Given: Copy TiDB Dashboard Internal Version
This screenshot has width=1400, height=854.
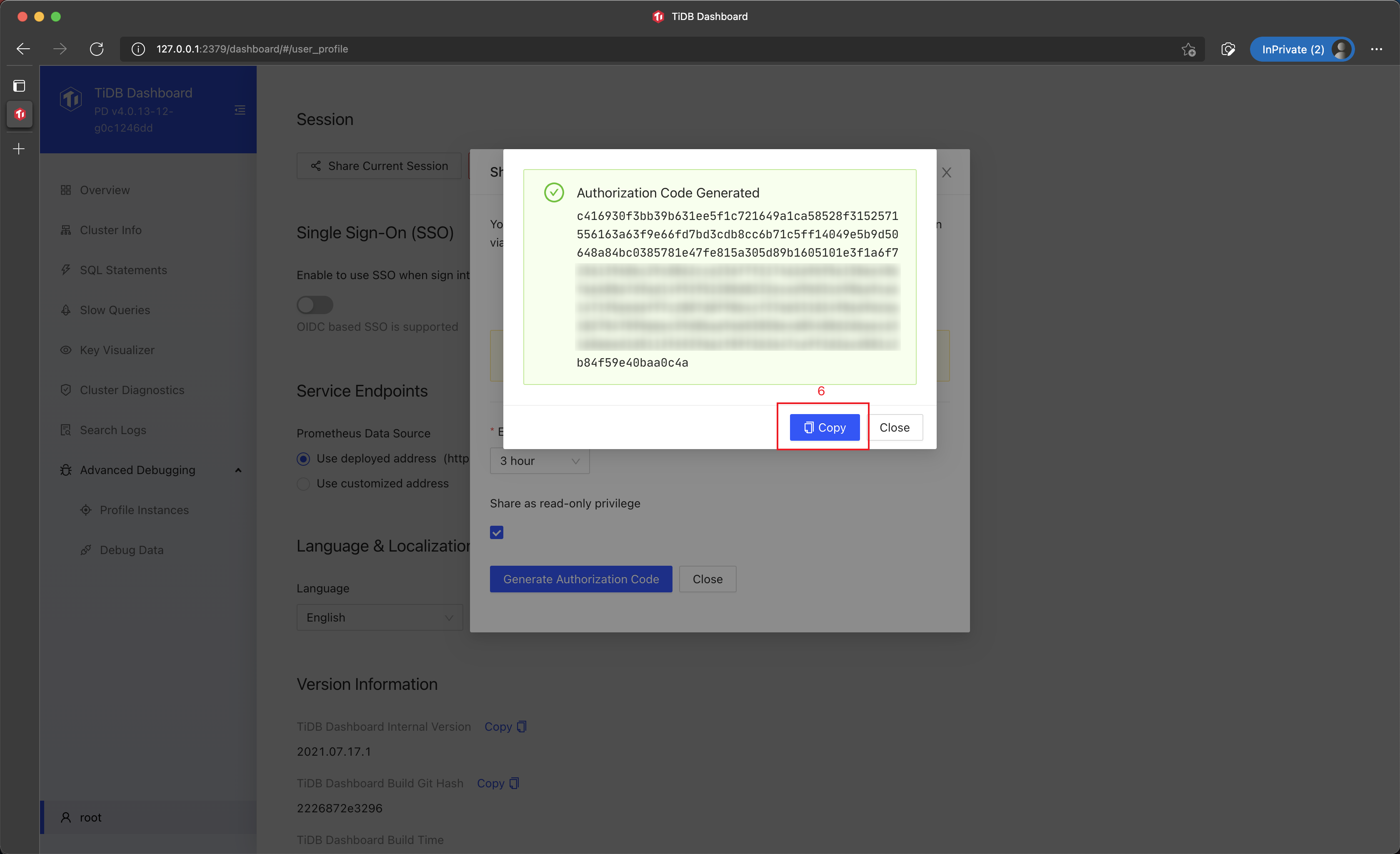Looking at the screenshot, I should [x=505, y=727].
